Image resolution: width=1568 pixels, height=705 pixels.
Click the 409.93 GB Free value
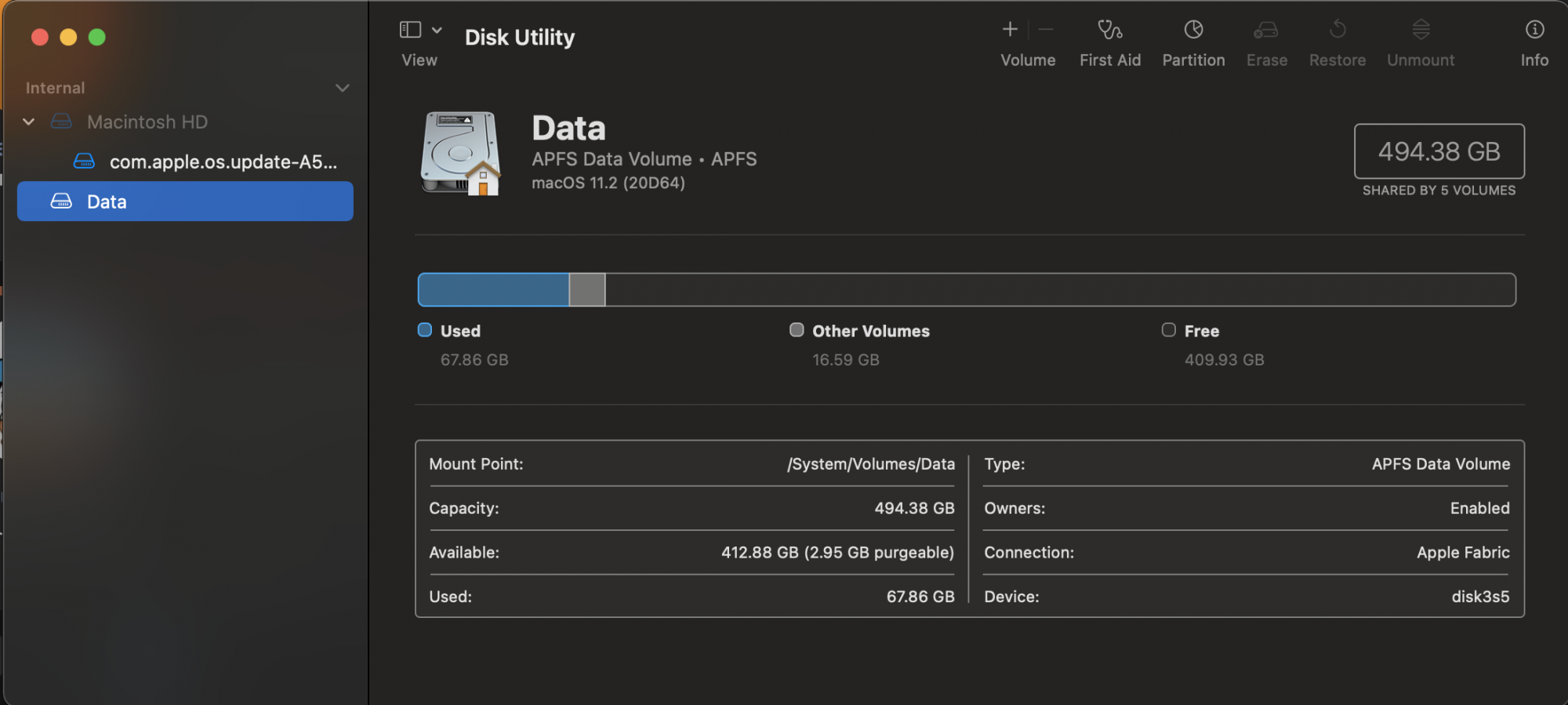1225,360
